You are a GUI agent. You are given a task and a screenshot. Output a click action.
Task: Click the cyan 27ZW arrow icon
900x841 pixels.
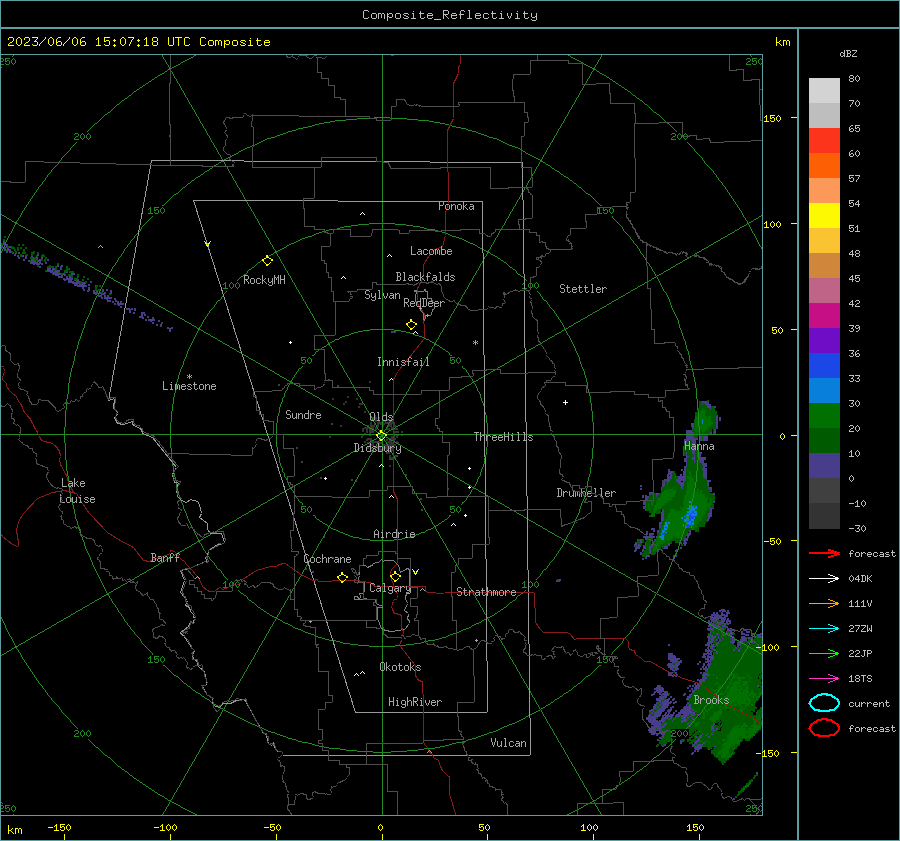pos(824,628)
